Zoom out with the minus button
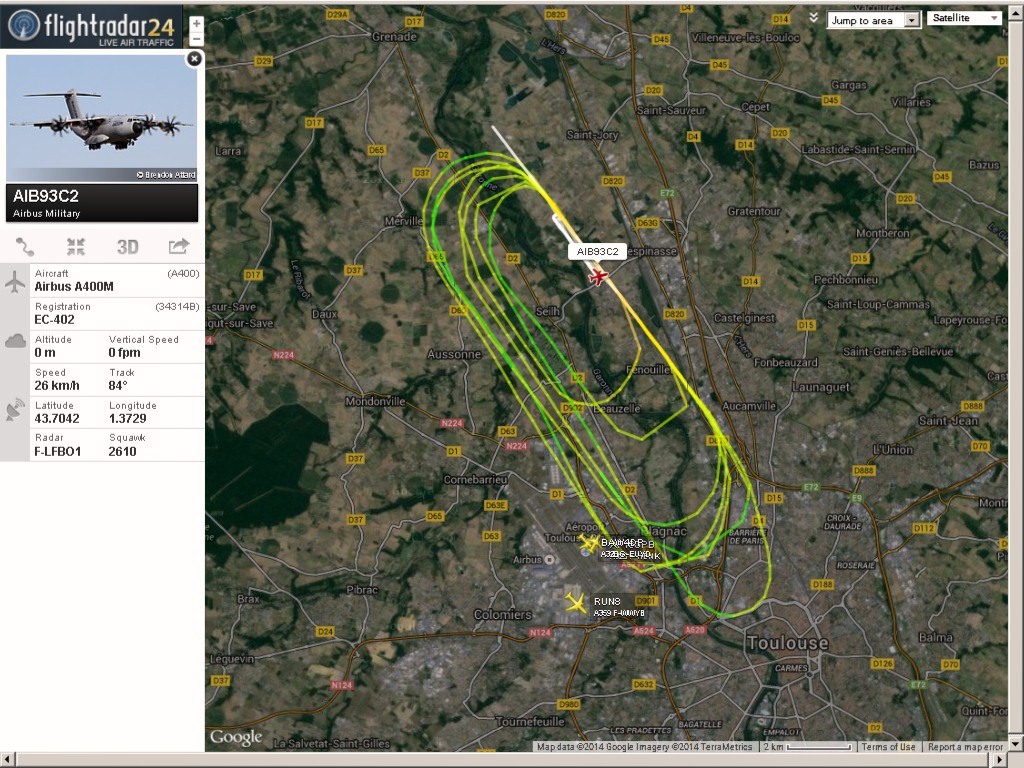Viewport: 1024px width, 768px height. [196, 39]
